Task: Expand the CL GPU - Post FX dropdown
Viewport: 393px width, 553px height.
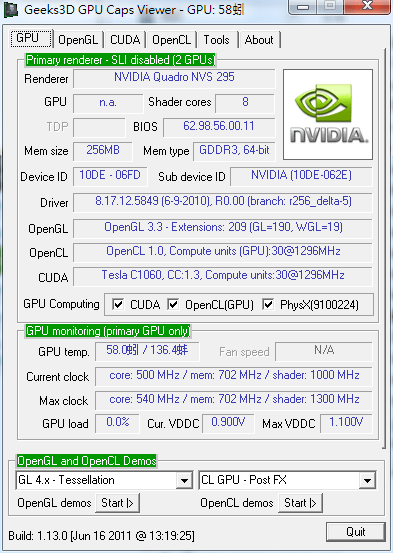Action: (x=367, y=480)
